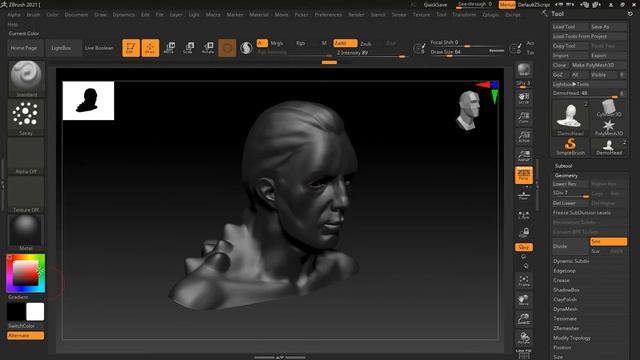640x360 pixels.
Task: Click the Divide button
Action: [x=570, y=246]
